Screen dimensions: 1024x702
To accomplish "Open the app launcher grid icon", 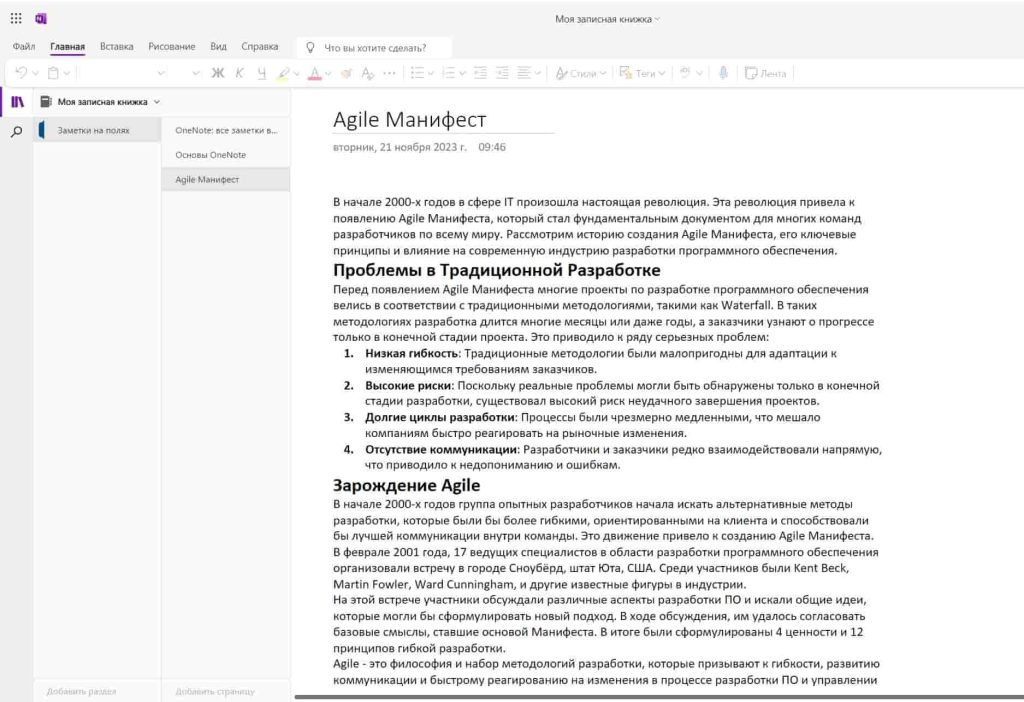I will point(16,18).
